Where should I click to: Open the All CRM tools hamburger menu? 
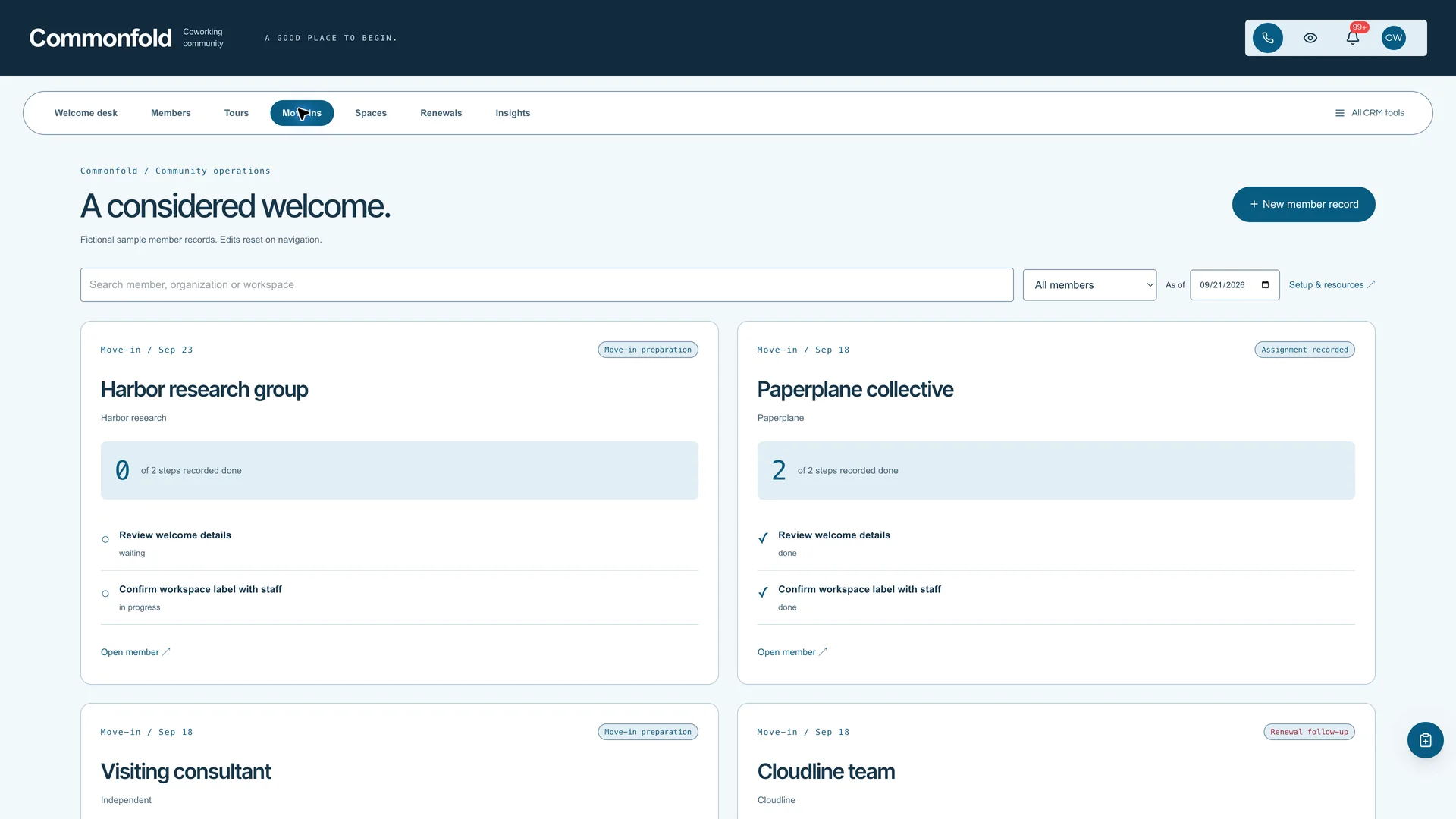pos(1370,113)
